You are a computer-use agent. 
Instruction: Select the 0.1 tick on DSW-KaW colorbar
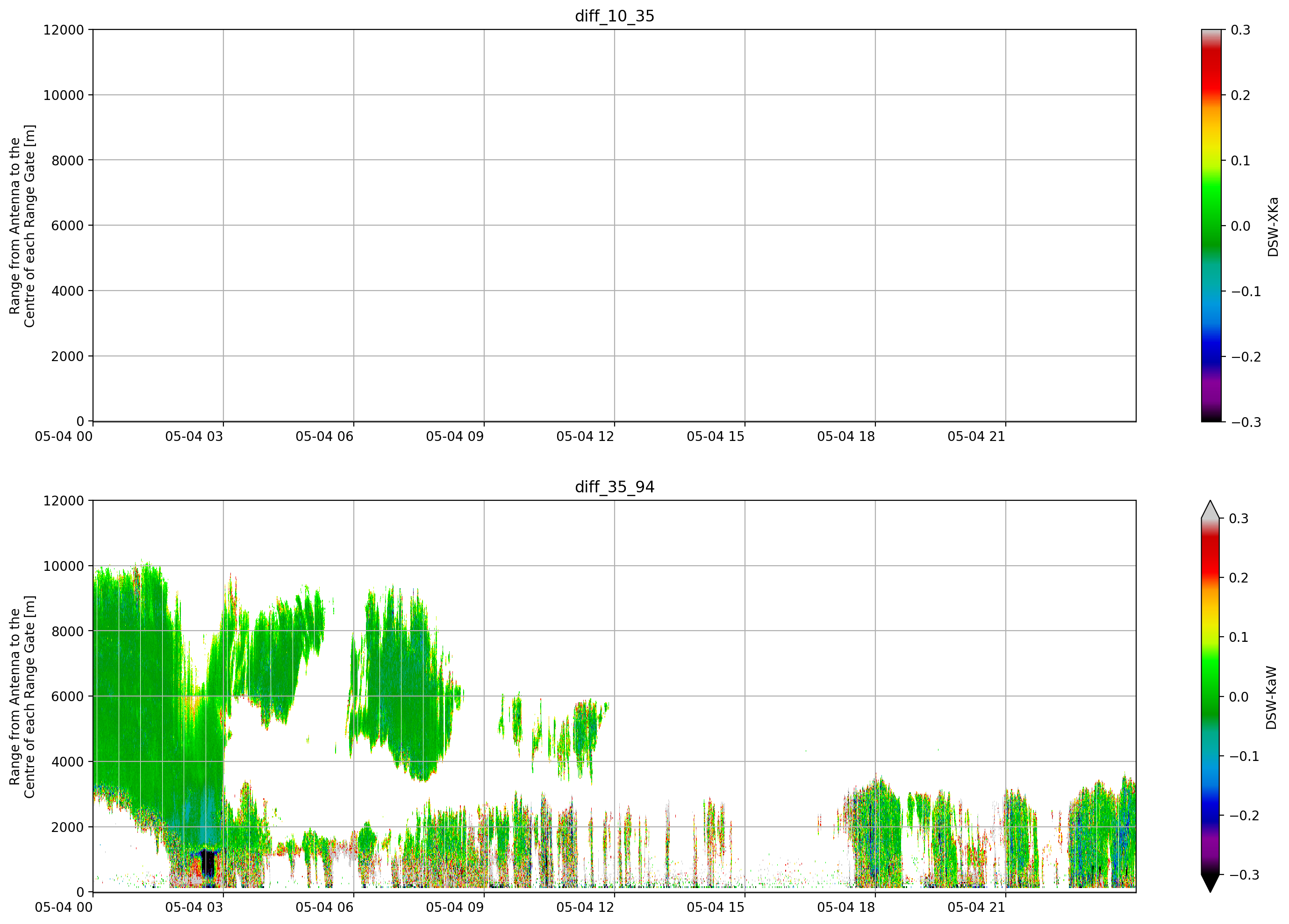(1239, 637)
